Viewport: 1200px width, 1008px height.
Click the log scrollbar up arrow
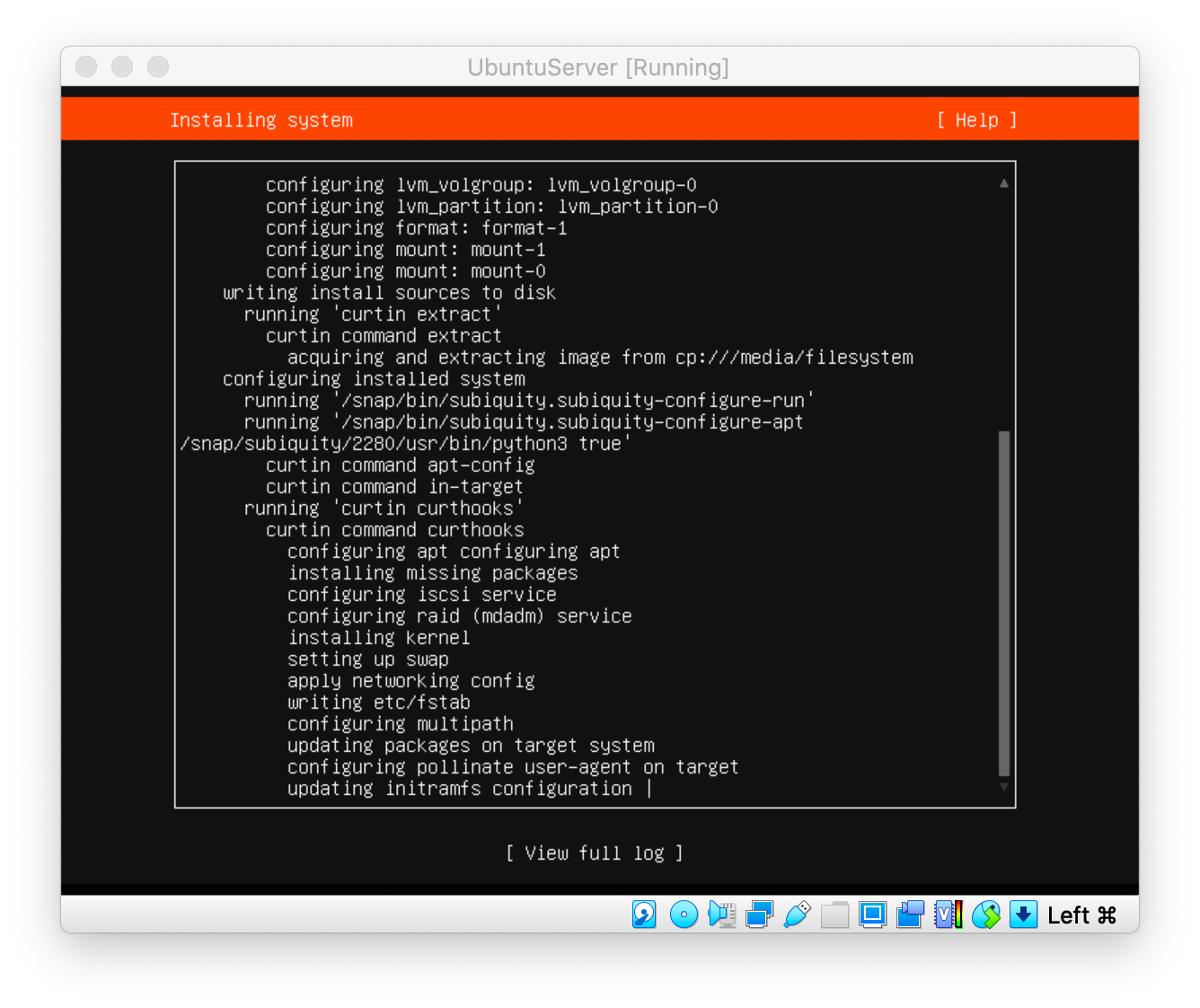coord(1004,183)
